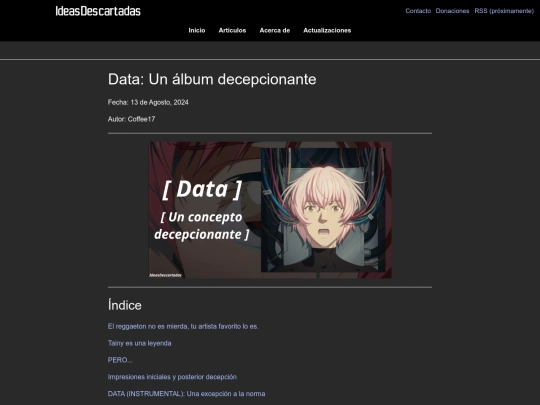Open the Artículos menu item
This screenshot has width=540, height=405.
tap(232, 30)
